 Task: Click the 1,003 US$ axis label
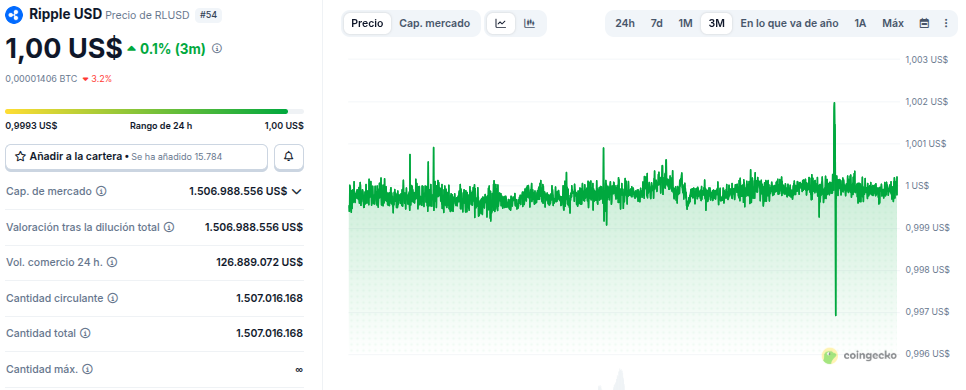[927, 60]
